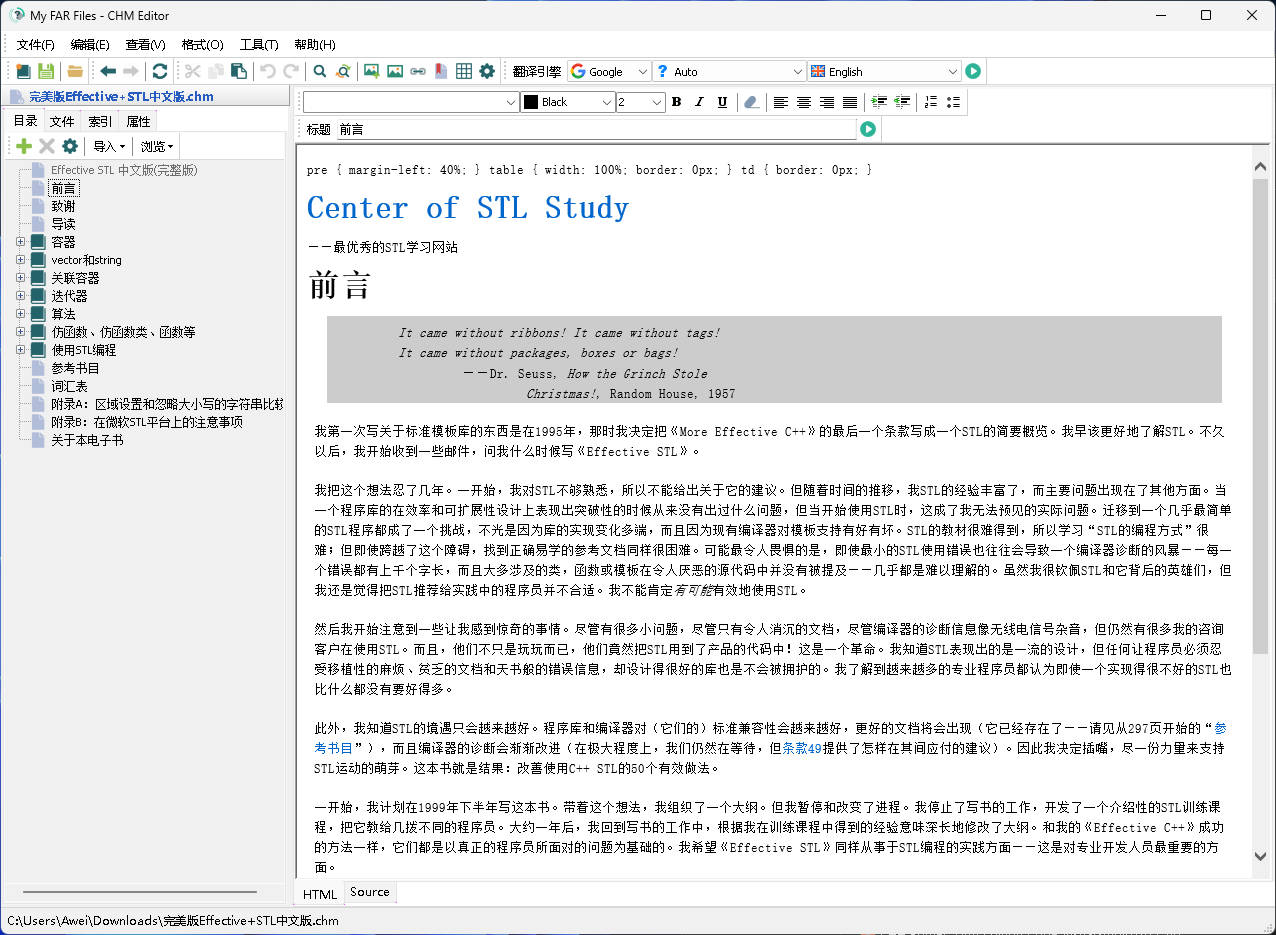Insert a hyperlink with chain icon
Image resolution: width=1276 pixels, height=935 pixels.
[418, 71]
